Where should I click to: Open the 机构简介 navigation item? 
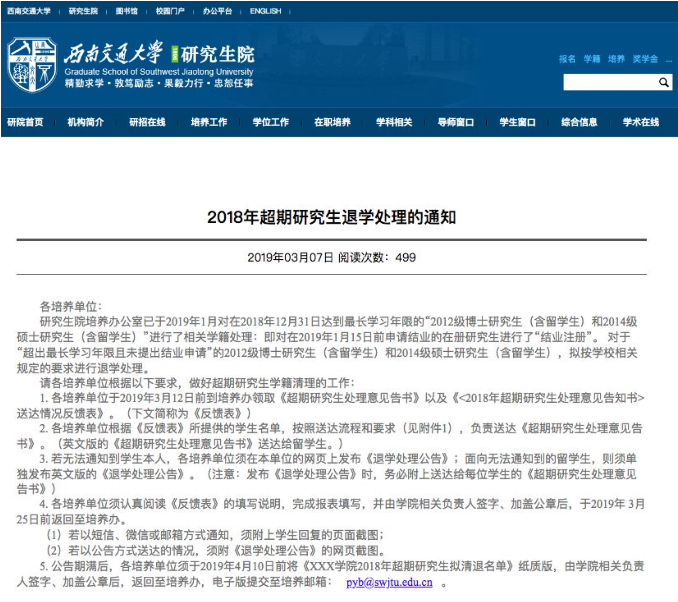[86, 122]
